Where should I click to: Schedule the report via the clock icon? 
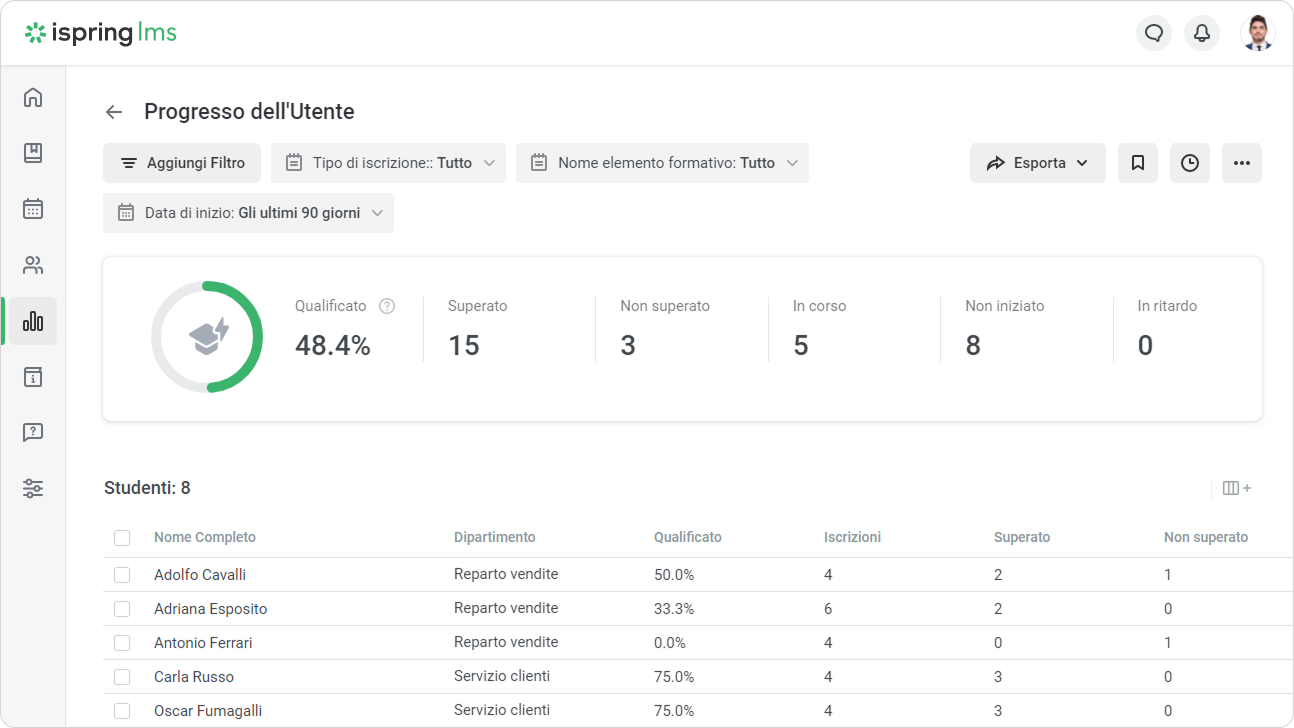pyautogui.click(x=1190, y=162)
